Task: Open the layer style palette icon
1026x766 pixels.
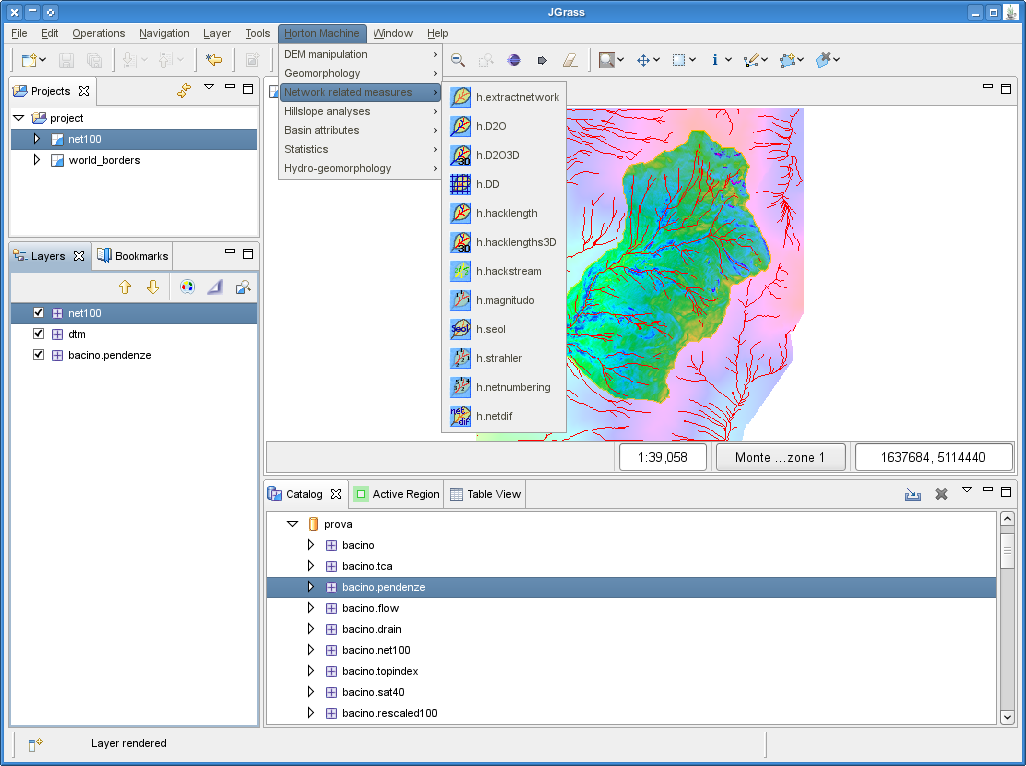Action: click(187, 287)
